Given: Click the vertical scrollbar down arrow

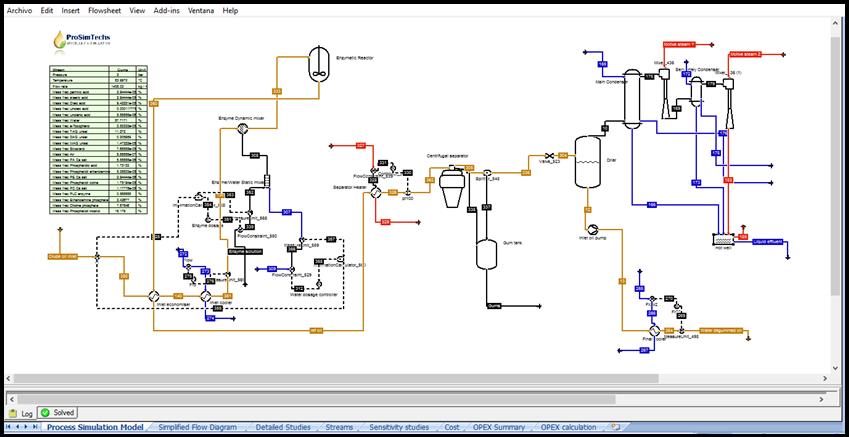Looking at the screenshot, I should (836, 368).
